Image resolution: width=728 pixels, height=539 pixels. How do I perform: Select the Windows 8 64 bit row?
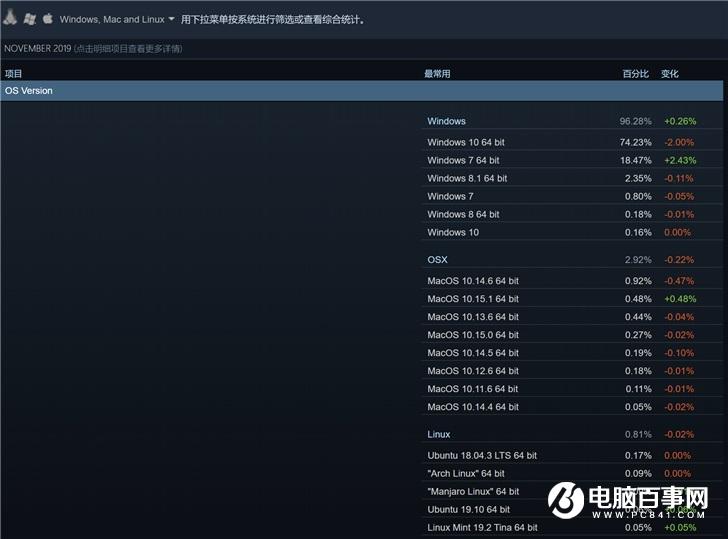click(572, 214)
